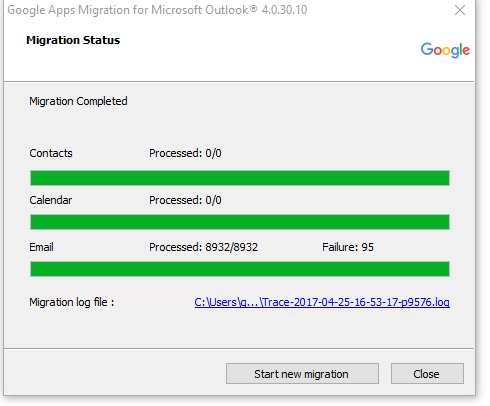Click the Migration Completed status text
The width and height of the screenshot is (490, 406).
tap(78, 101)
